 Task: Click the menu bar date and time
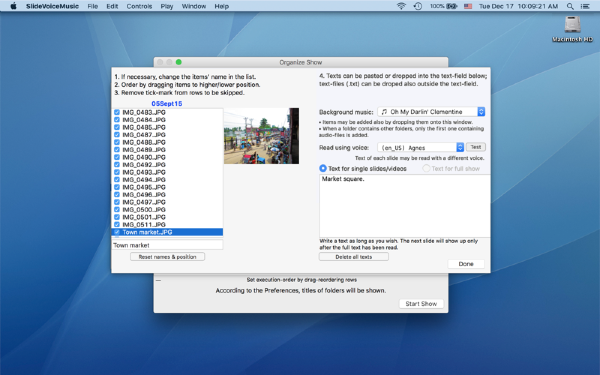518,6
